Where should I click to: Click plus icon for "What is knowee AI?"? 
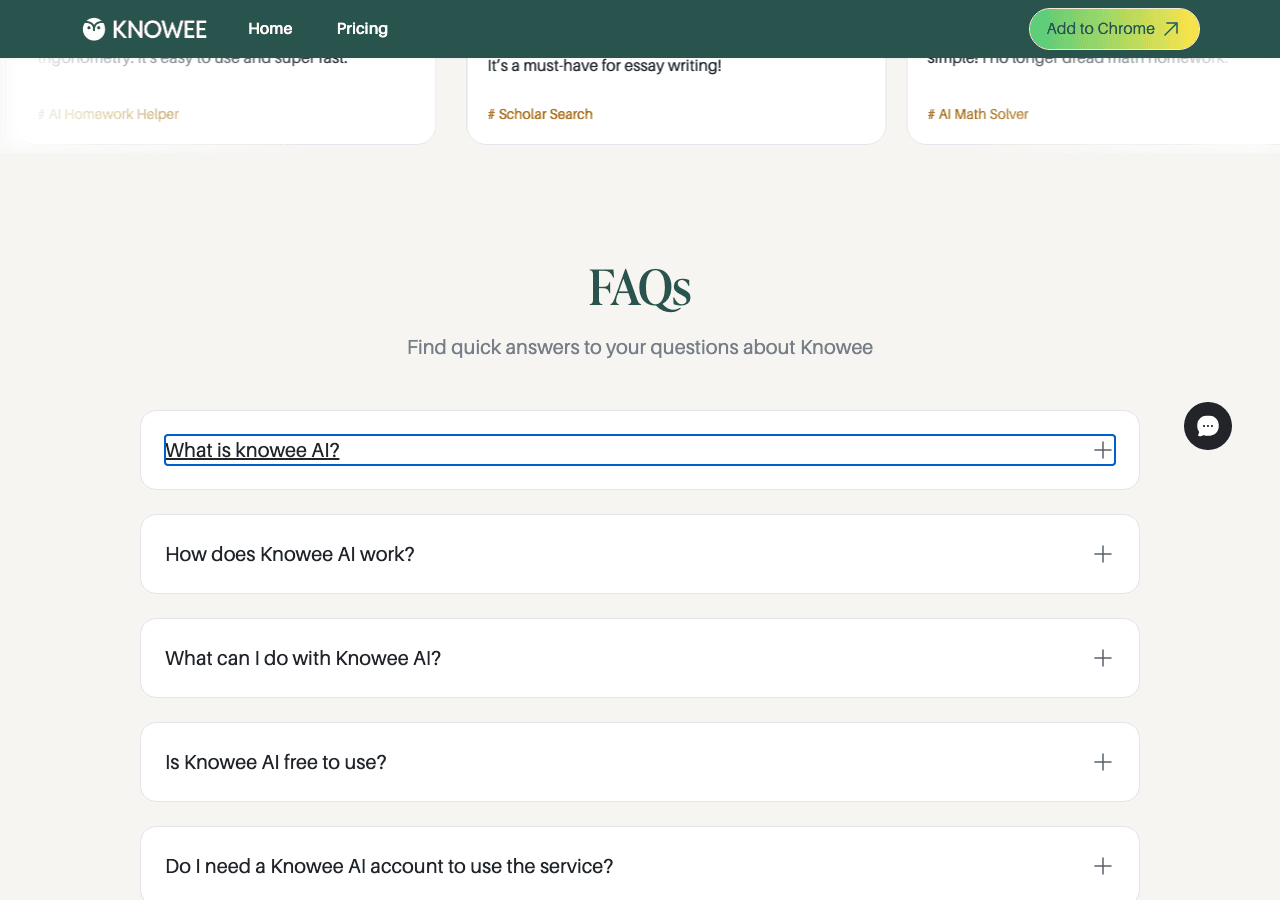coord(1103,450)
